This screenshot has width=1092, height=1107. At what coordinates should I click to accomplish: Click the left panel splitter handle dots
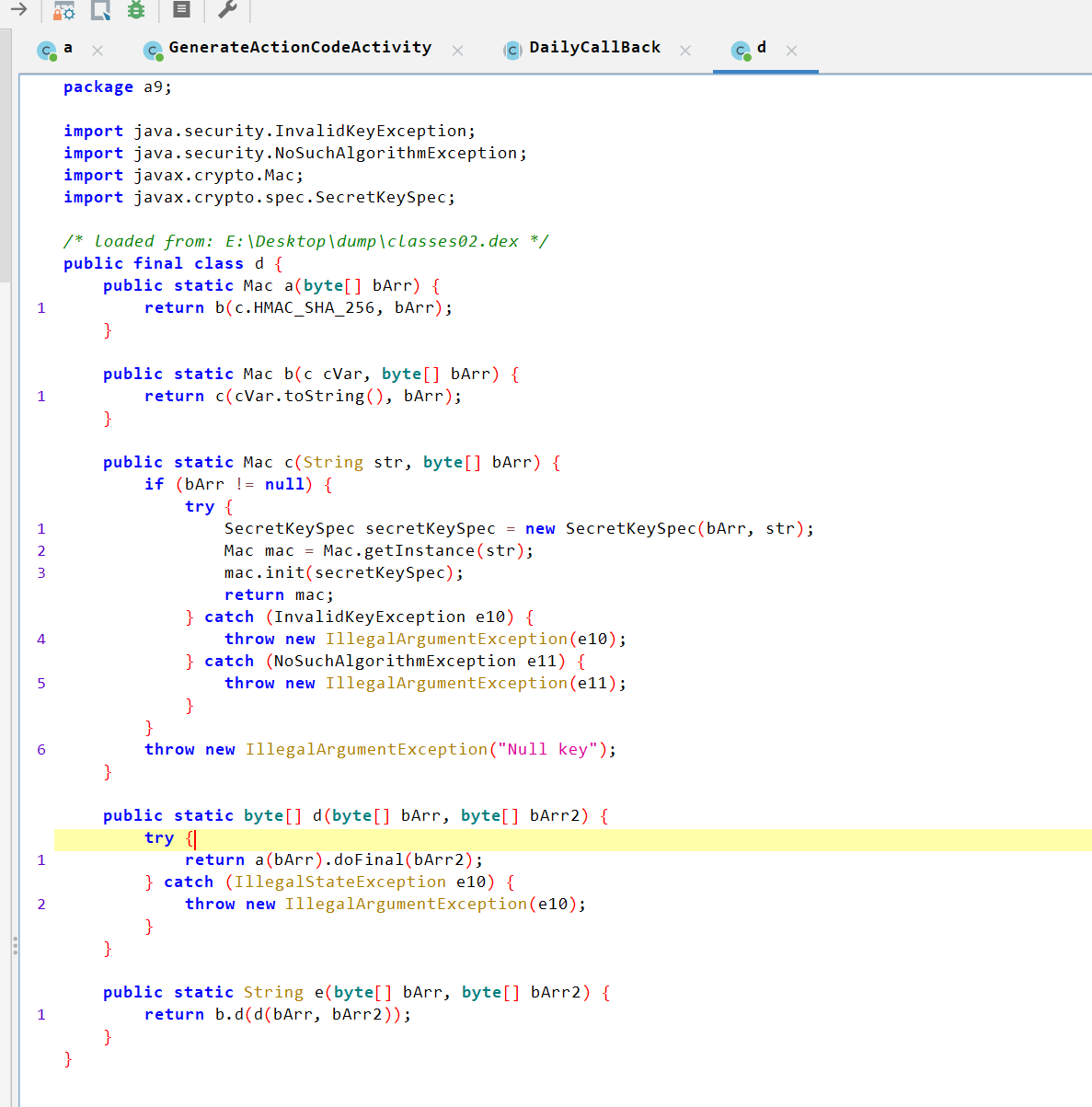pos(15,945)
